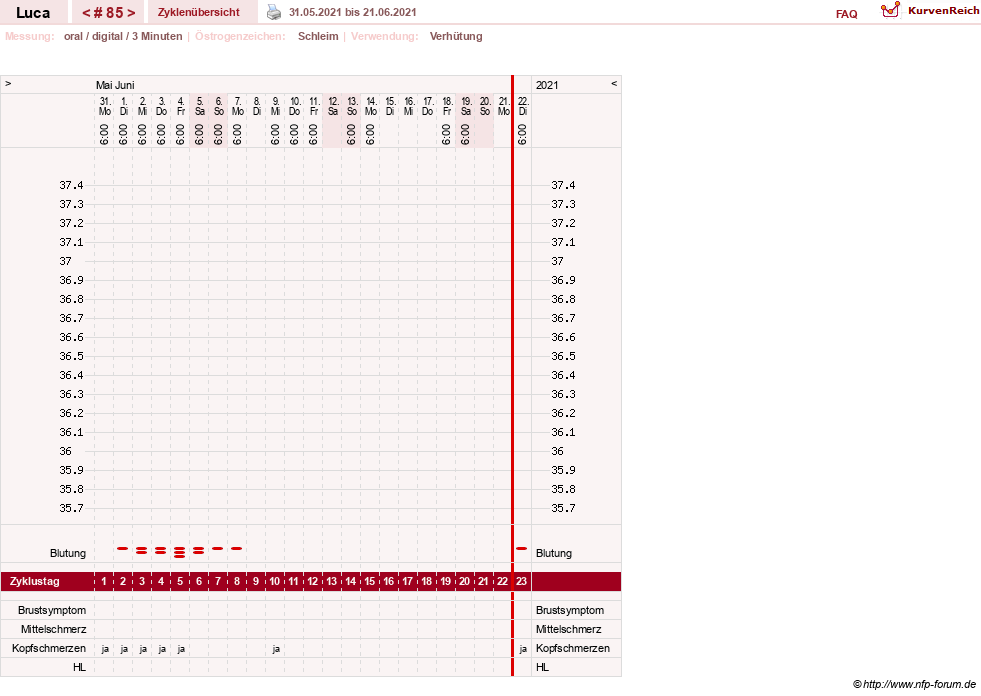Click the user name Luca
This screenshot has height=696, width=981.
[33, 13]
